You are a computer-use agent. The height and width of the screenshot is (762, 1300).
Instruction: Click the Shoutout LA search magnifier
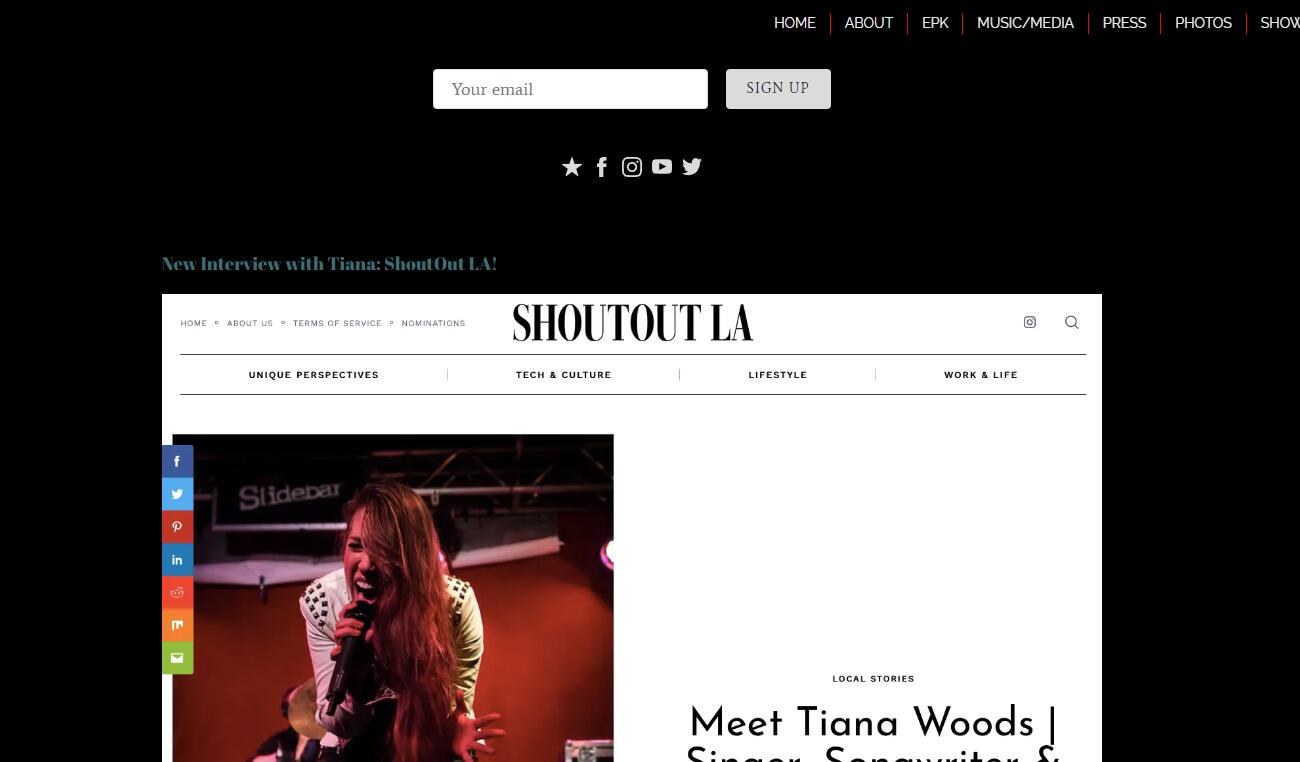coord(1071,322)
